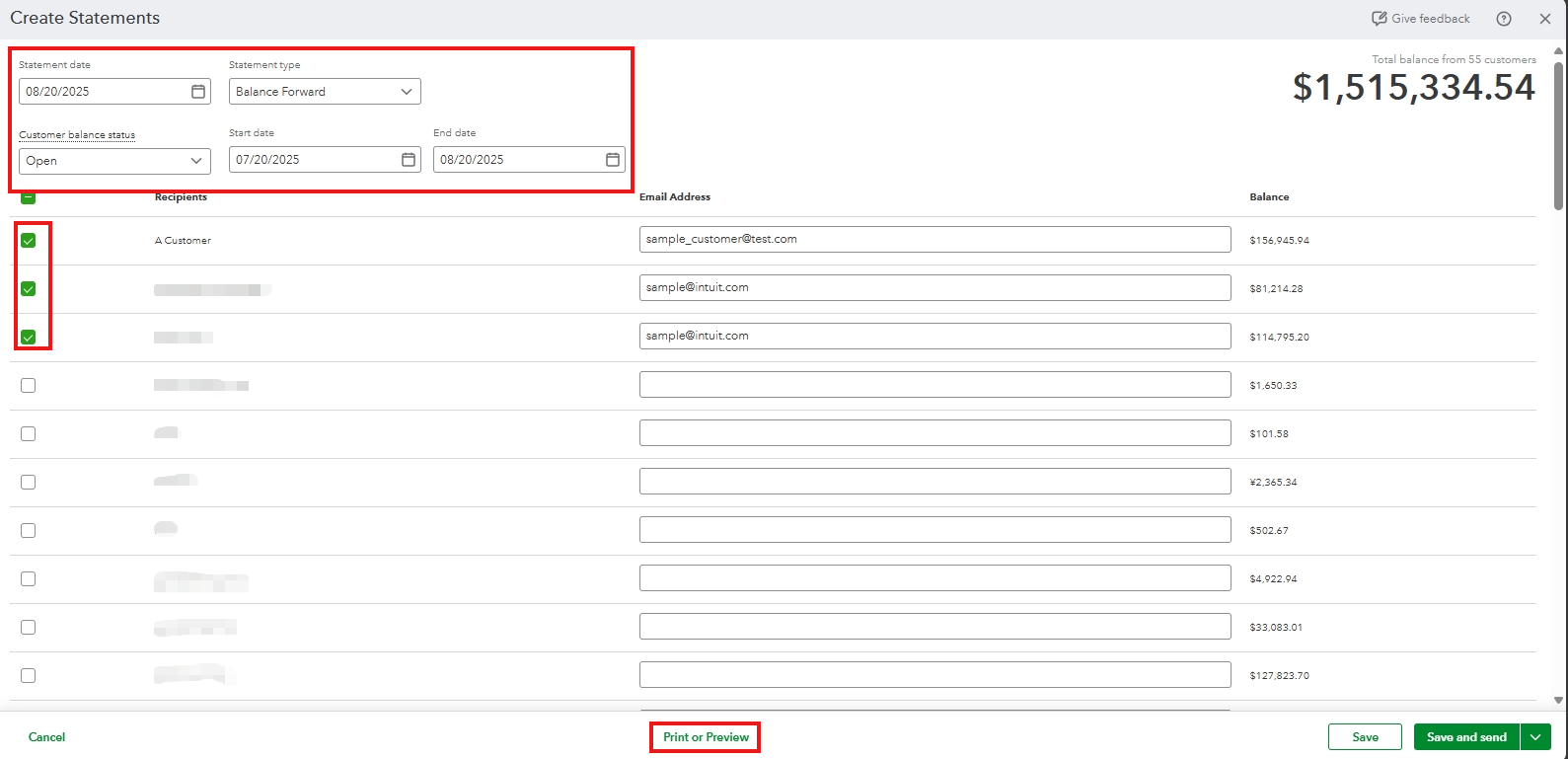This screenshot has height=759, width=1568.
Task: Click the Statement date field 08/20/2025
Action: tap(114, 92)
